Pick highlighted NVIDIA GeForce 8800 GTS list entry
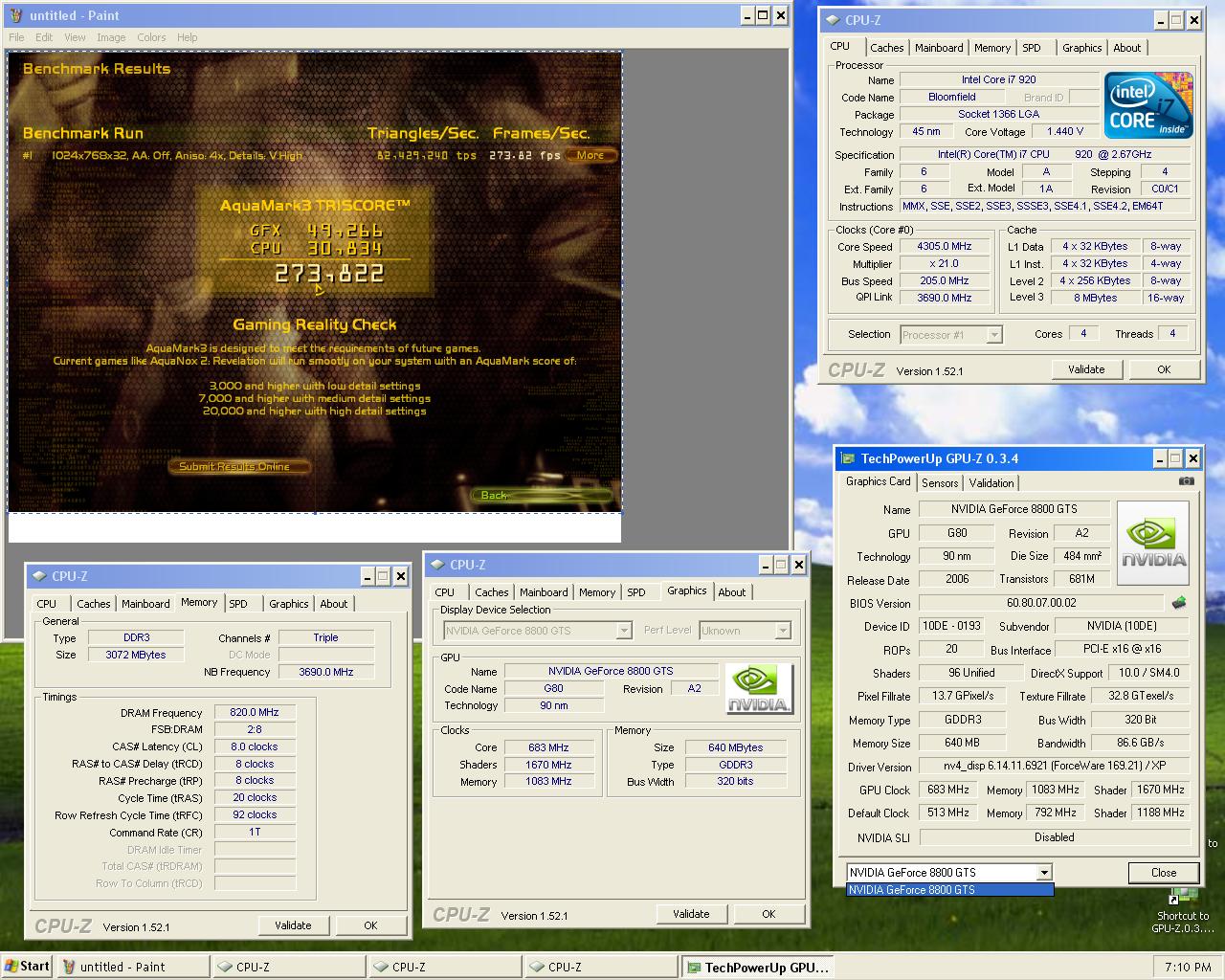 pyautogui.click(x=949, y=889)
